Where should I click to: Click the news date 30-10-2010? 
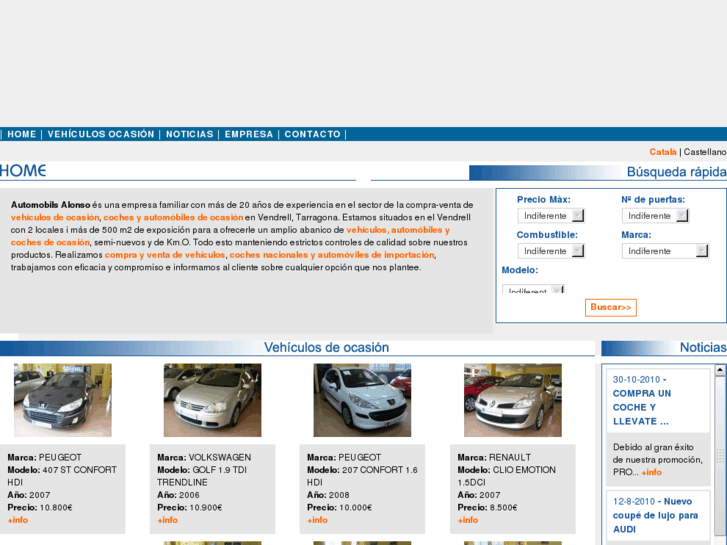[x=636, y=379]
